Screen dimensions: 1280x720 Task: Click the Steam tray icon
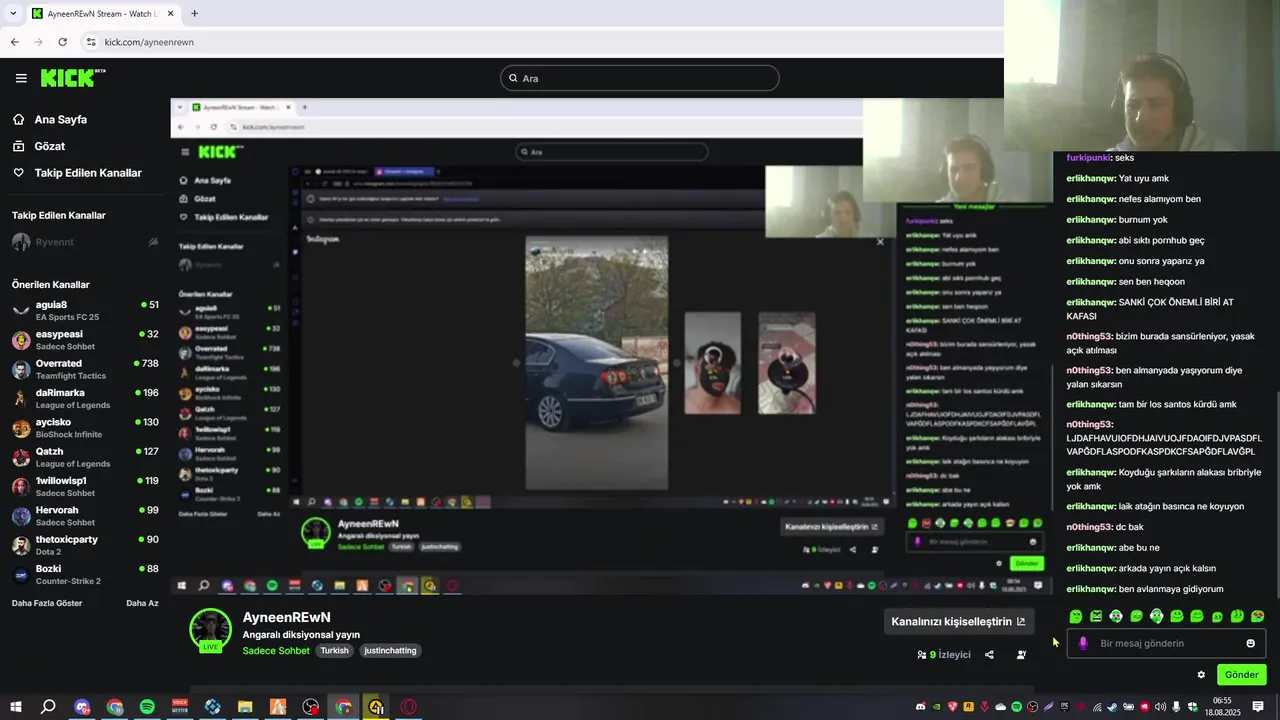click(1112, 707)
